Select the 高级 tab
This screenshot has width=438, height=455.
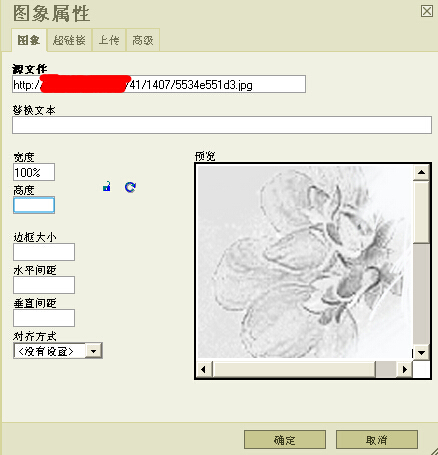coord(143,40)
